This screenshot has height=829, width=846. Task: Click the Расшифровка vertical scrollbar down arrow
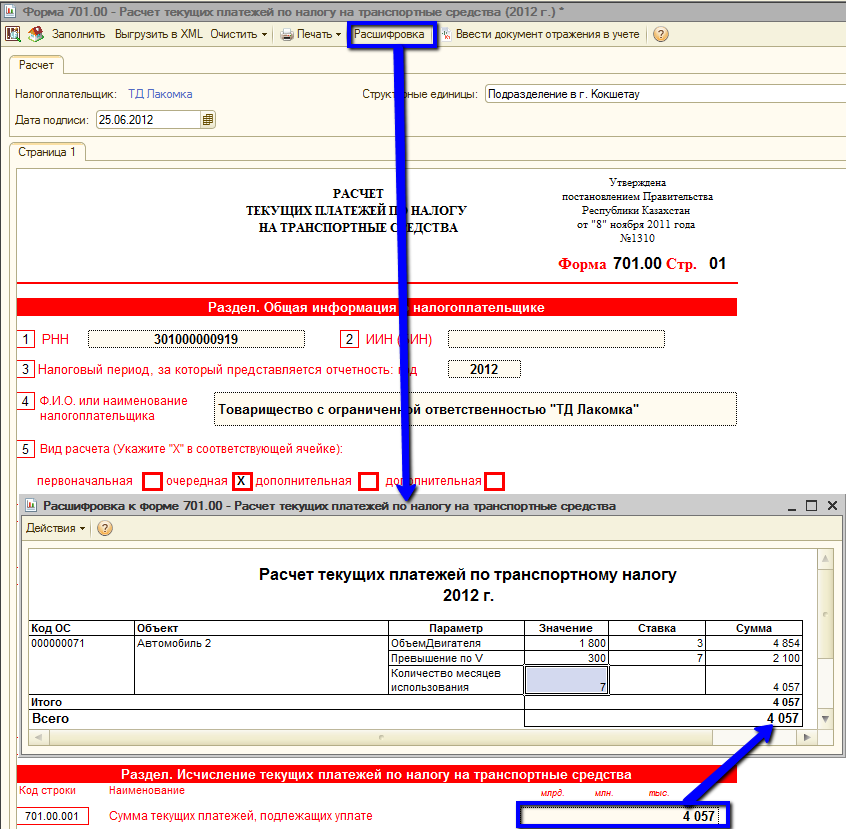(x=825, y=719)
